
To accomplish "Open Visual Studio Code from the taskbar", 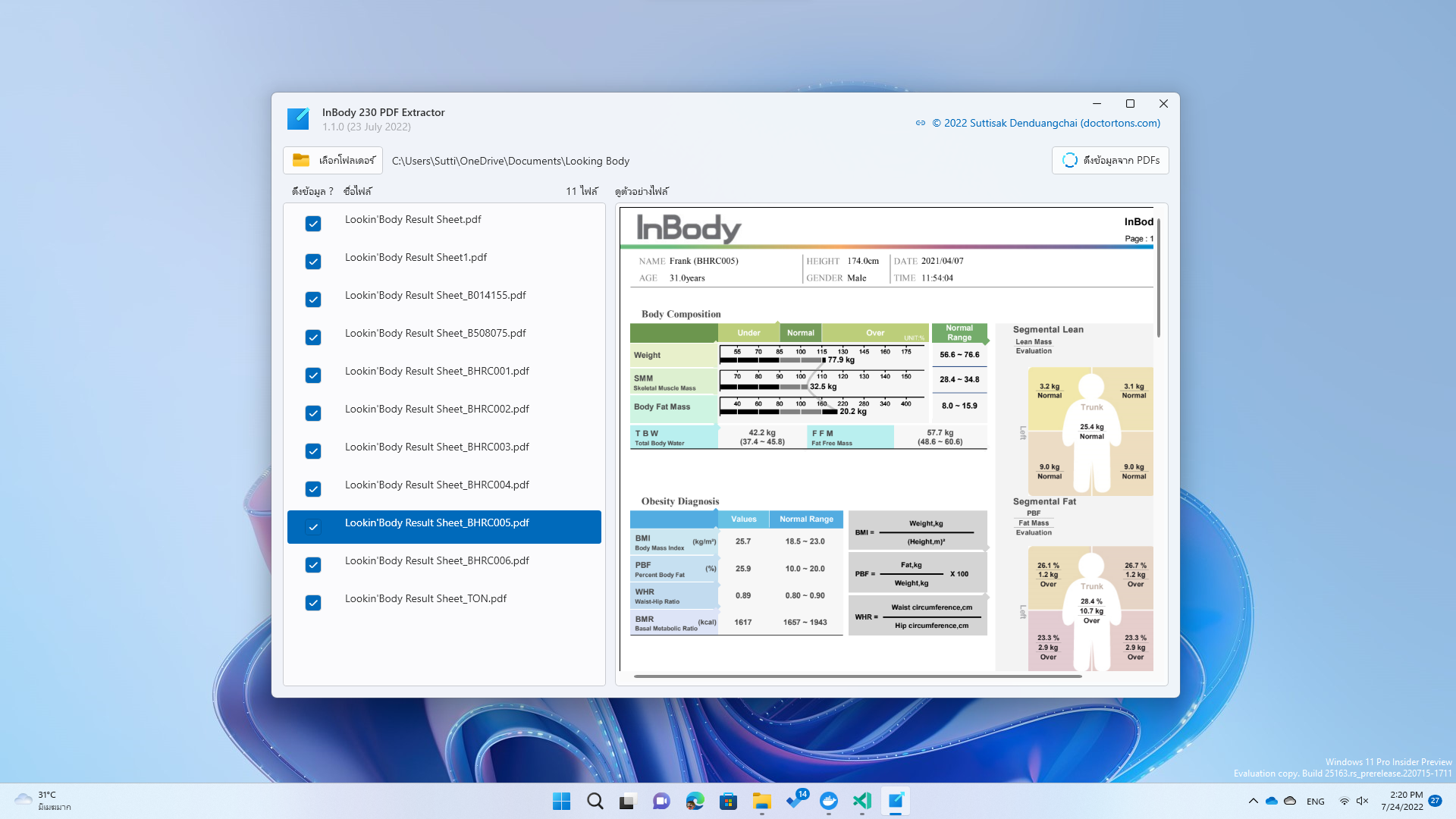I will coord(862,801).
